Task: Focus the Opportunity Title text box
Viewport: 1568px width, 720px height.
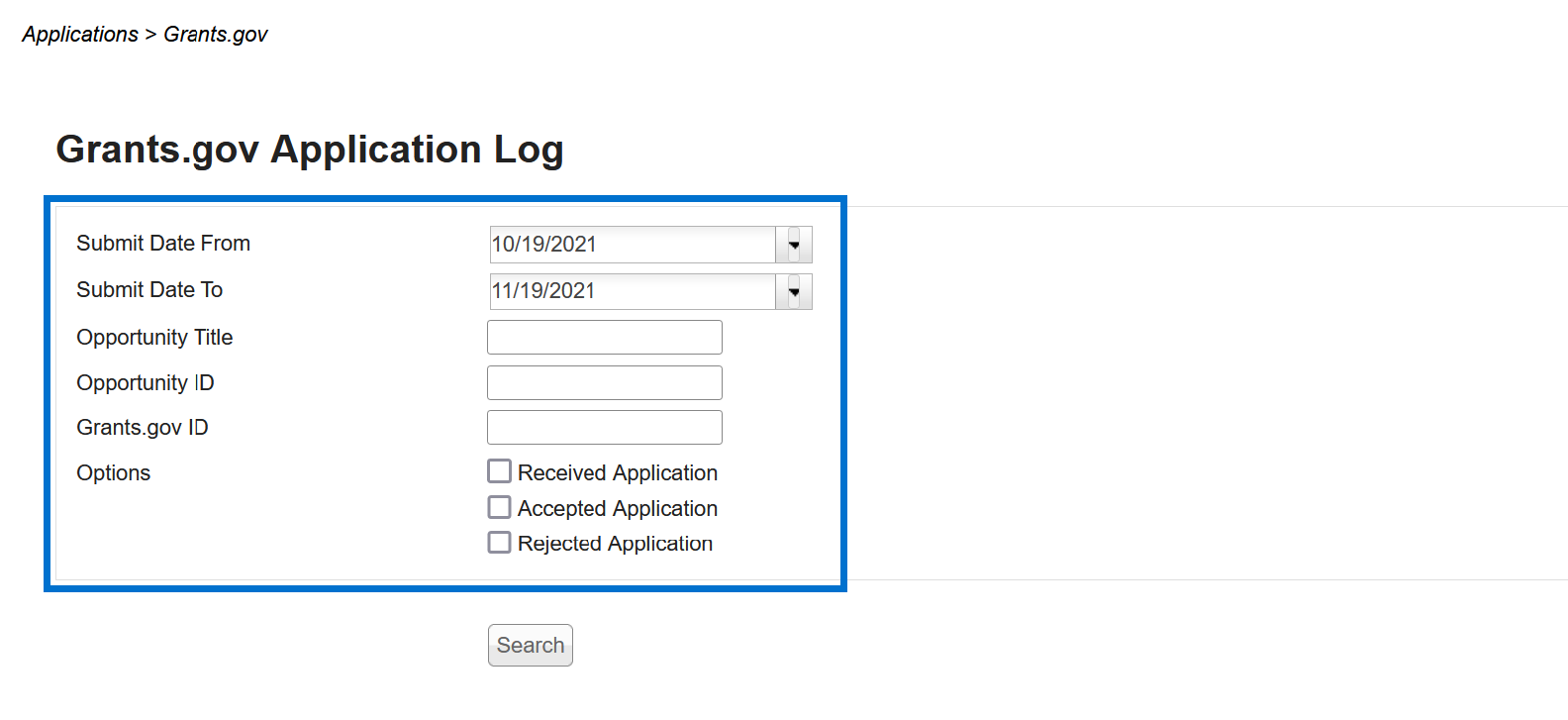Action: 605,337
